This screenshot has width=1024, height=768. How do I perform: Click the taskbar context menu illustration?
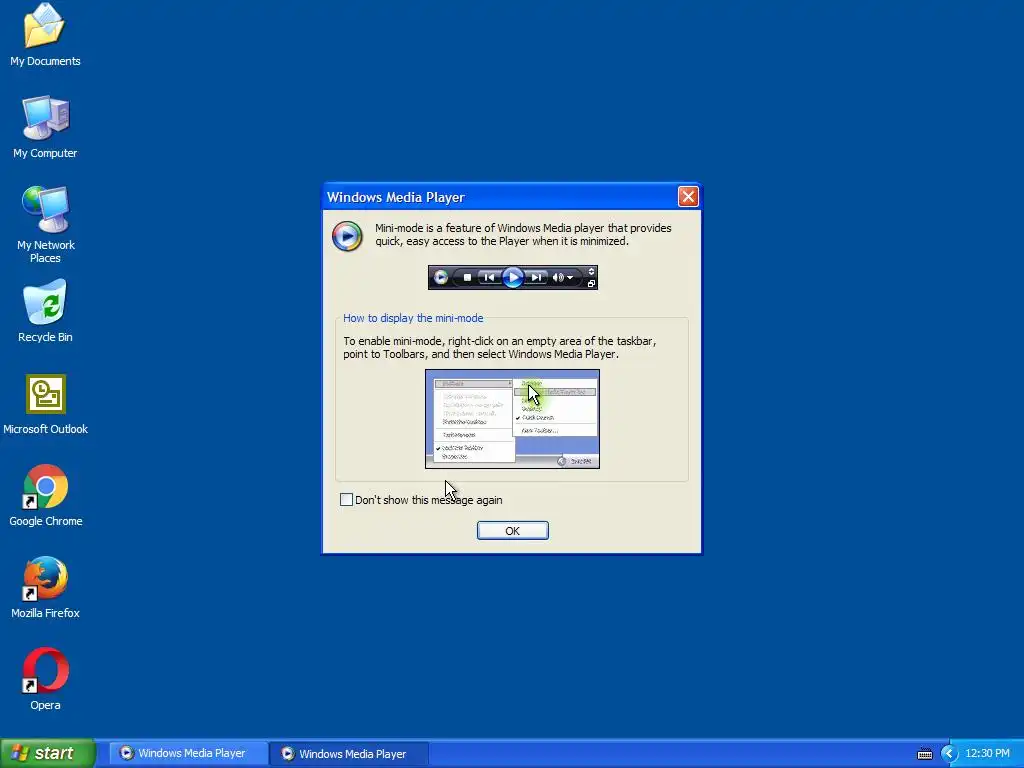point(513,419)
